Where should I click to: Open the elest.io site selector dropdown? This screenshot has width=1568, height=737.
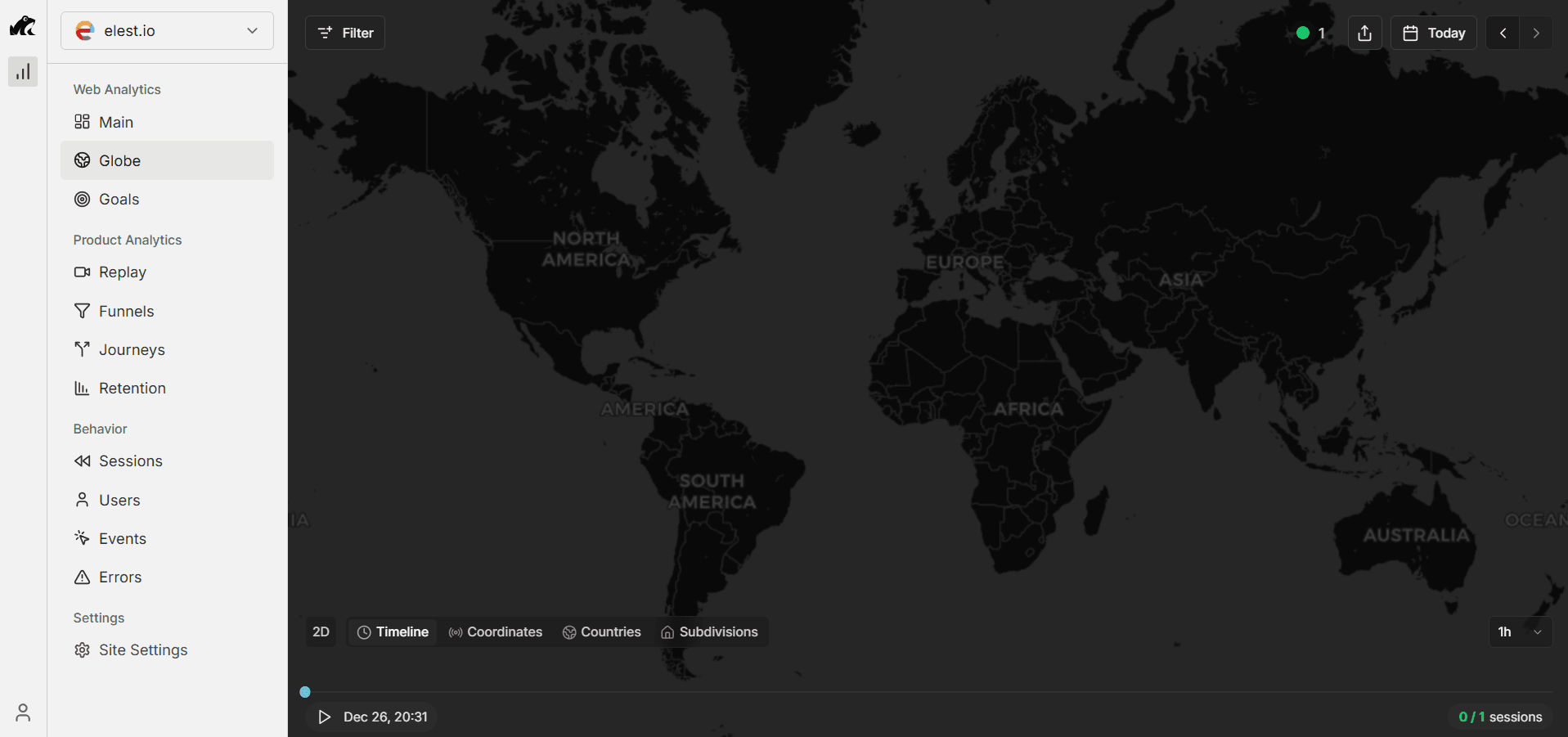click(x=167, y=30)
